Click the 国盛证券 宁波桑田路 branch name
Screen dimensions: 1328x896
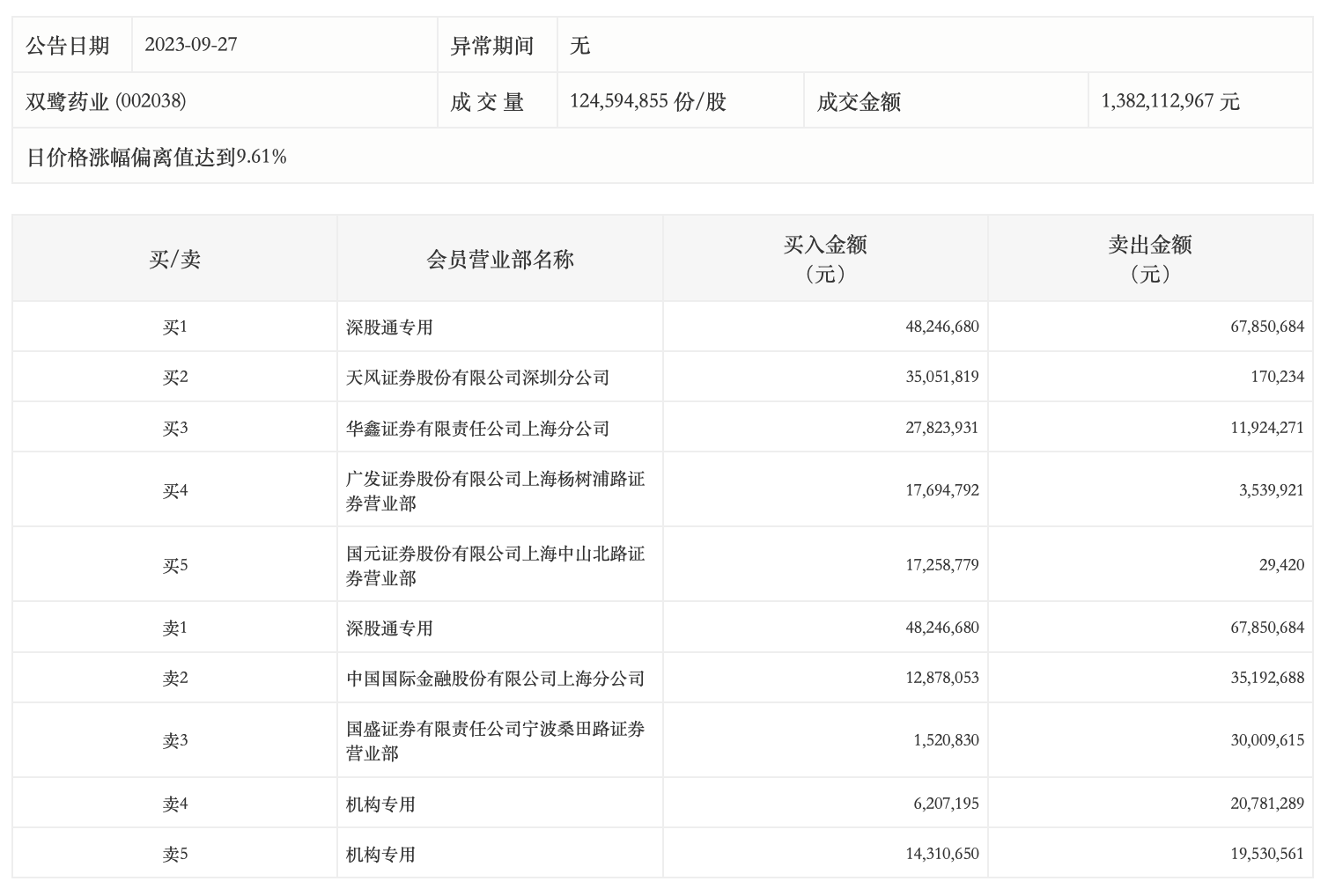(495, 741)
